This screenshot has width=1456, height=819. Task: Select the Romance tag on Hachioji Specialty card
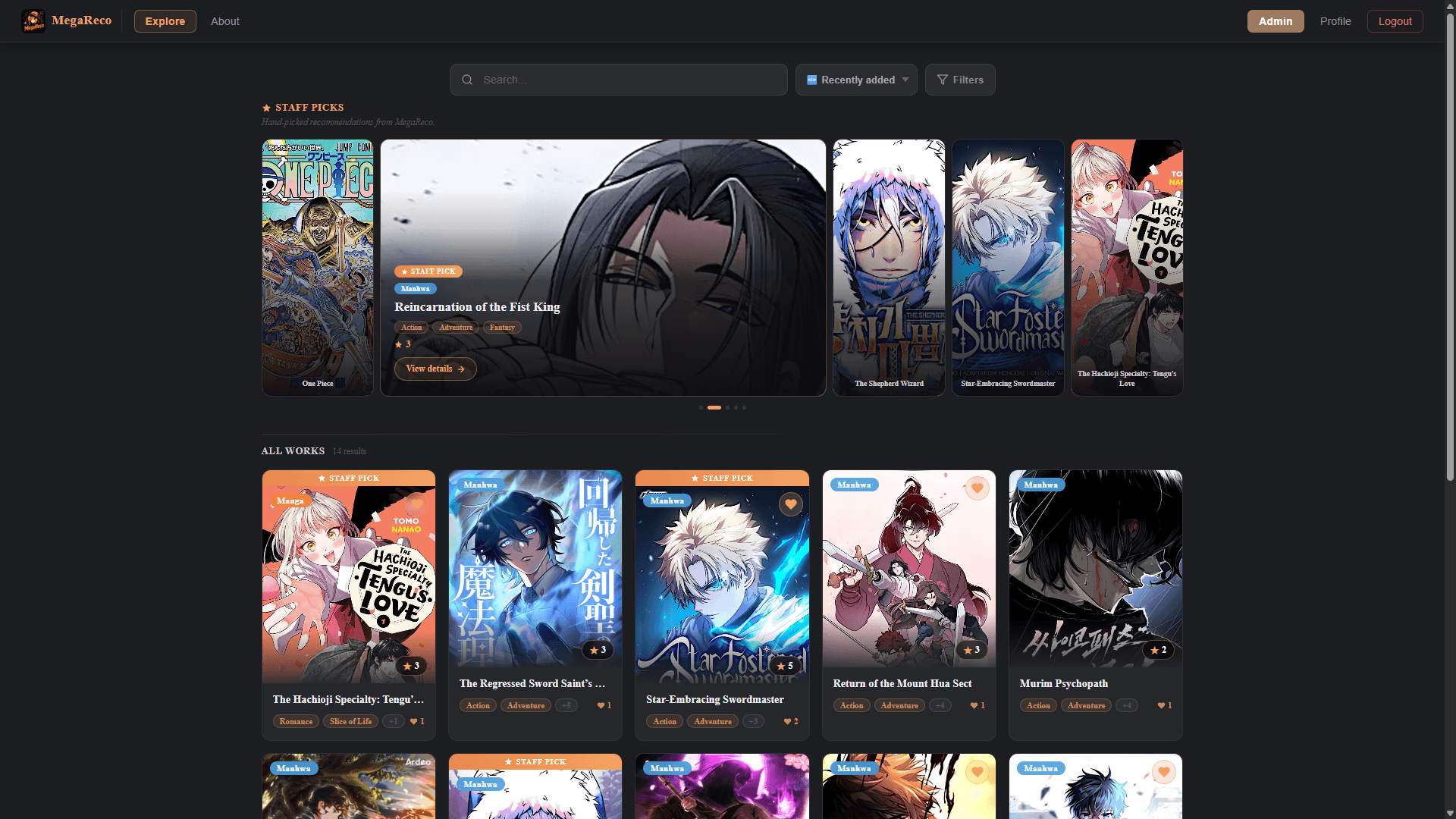(296, 721)
